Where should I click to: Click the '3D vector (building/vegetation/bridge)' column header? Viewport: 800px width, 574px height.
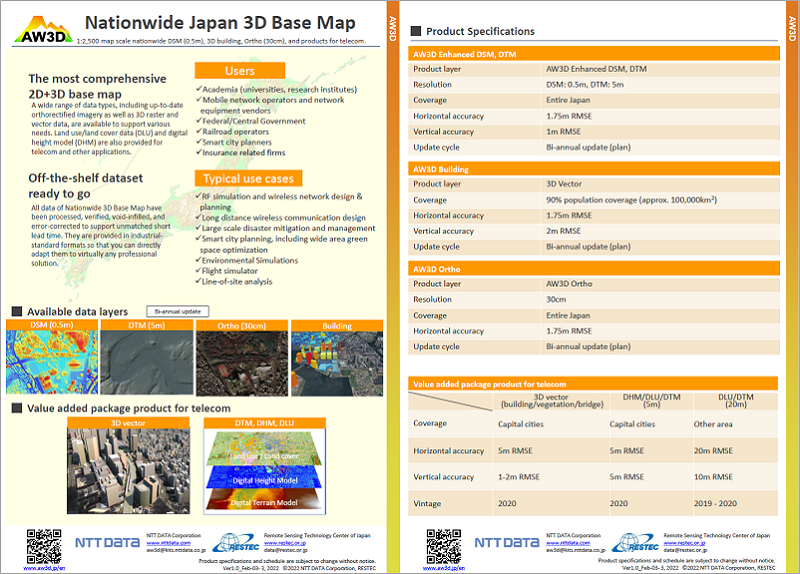tap(552, 401)
